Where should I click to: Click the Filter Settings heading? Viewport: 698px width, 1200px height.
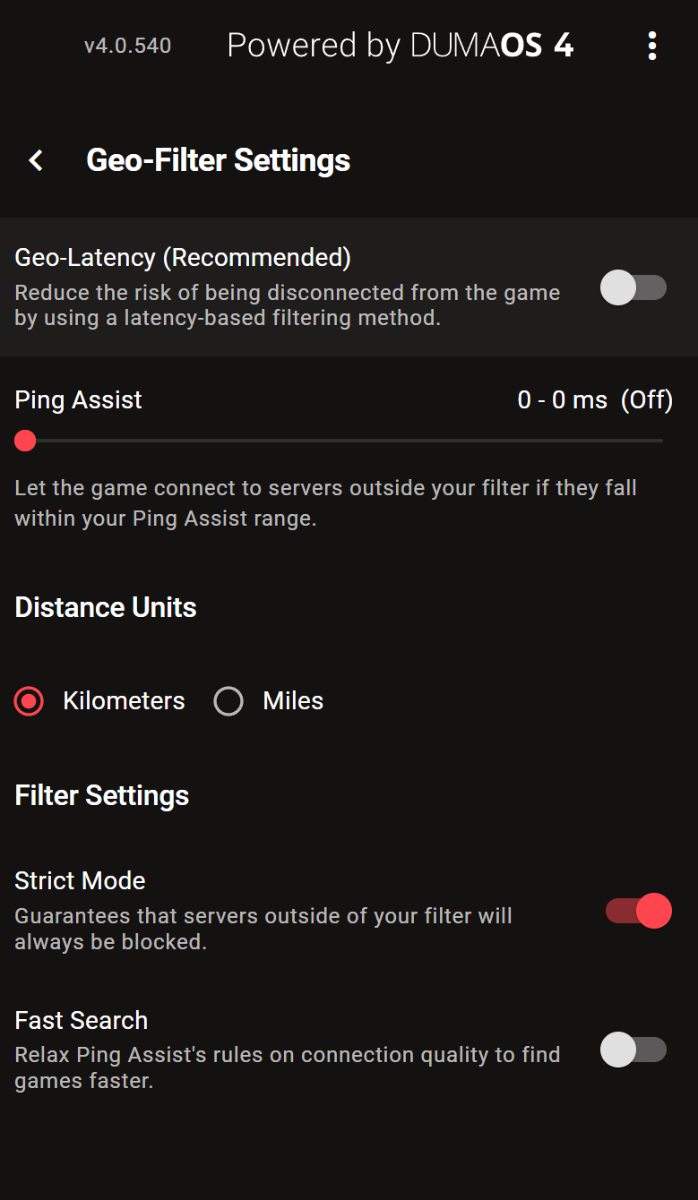[102, 796]
